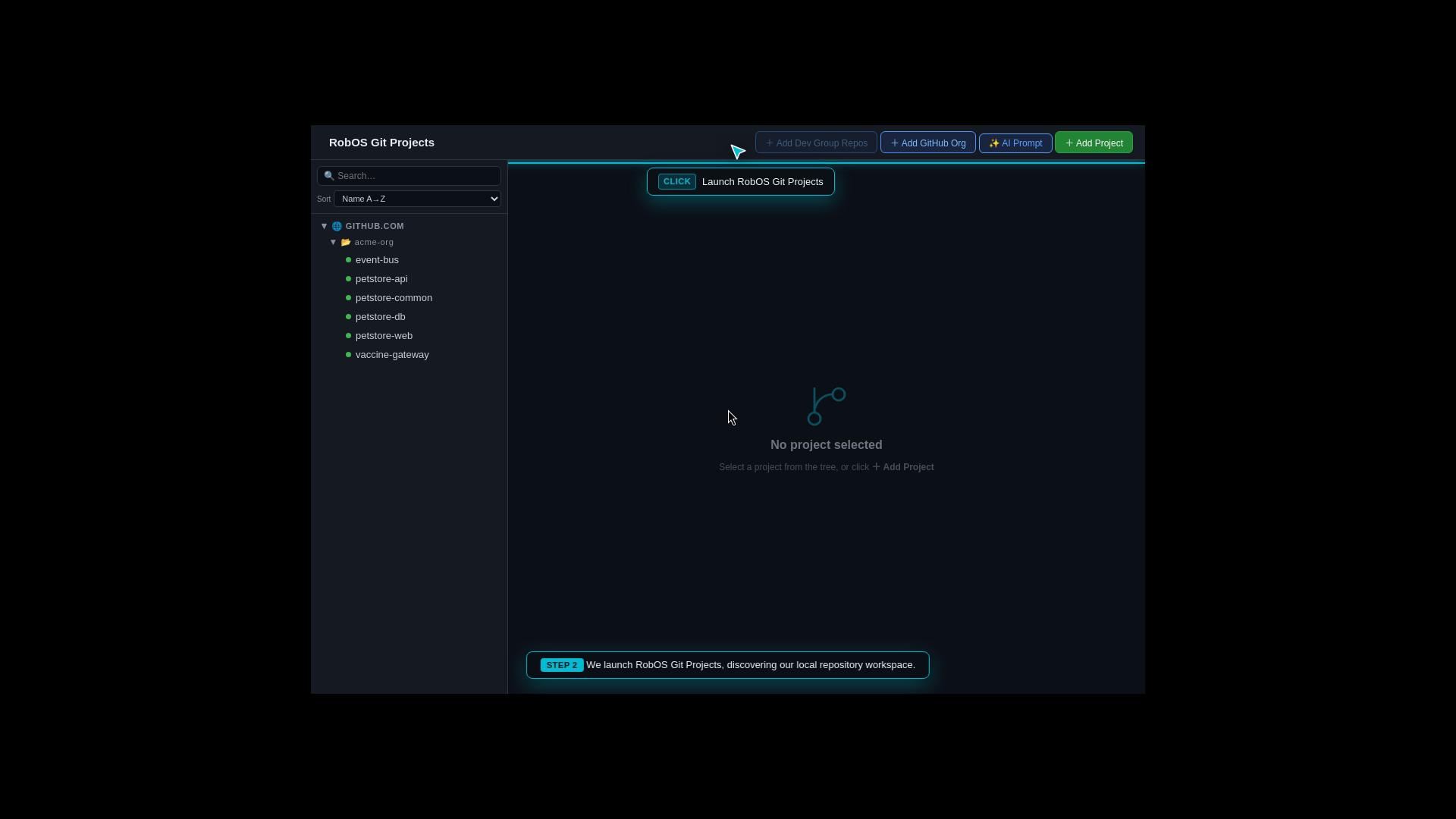Open the Sort Name A→Z dropdown

417,199
